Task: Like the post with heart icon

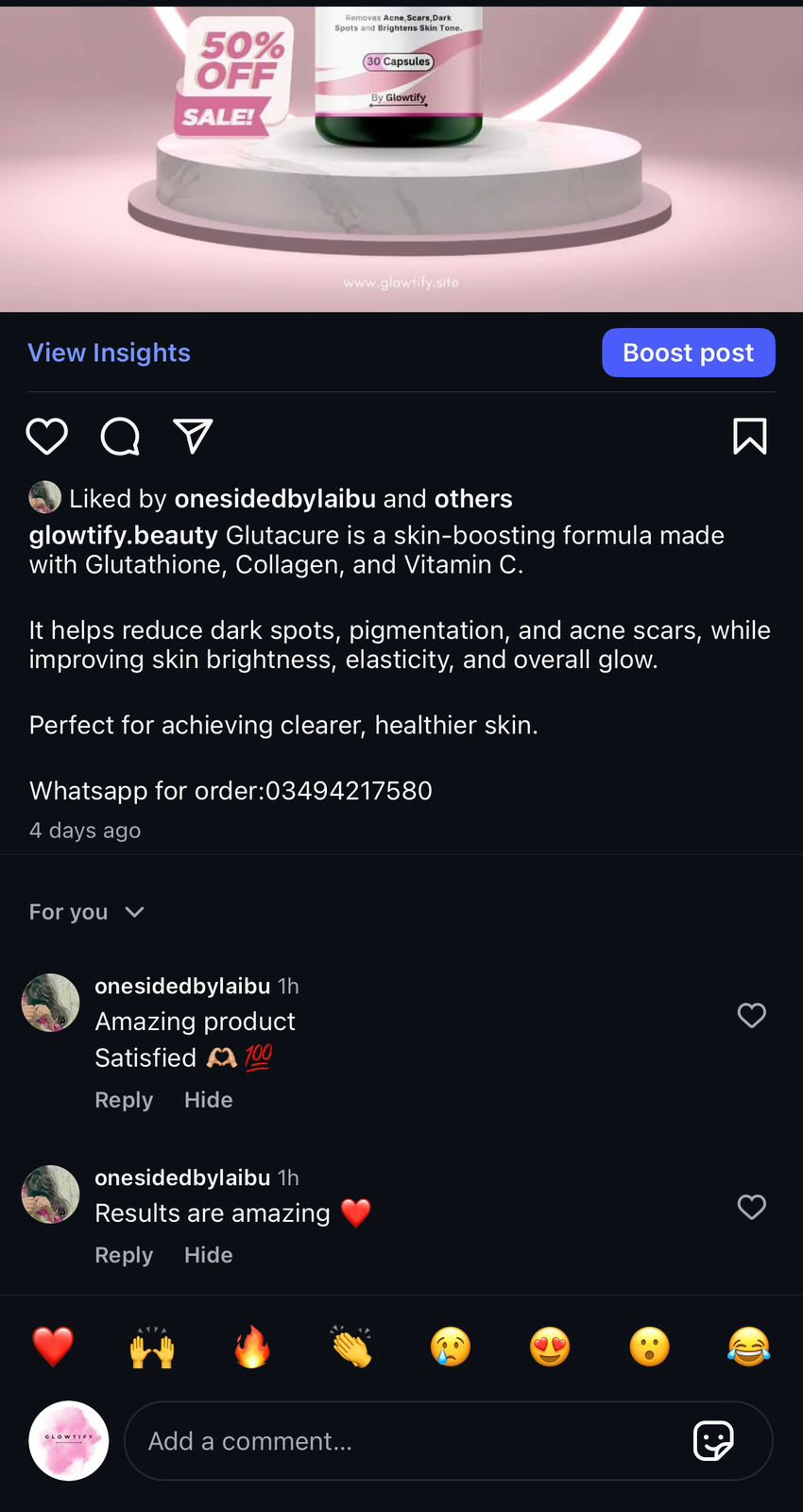Action: coord(46,437)
